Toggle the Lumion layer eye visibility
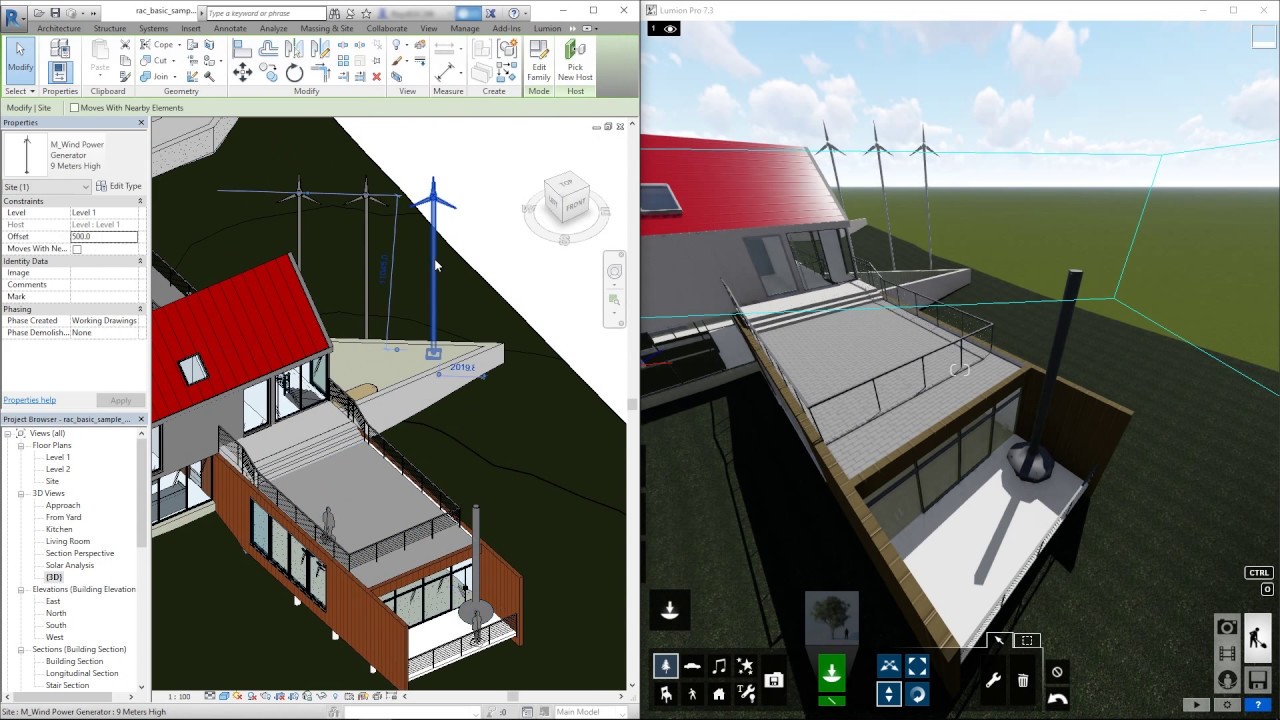 671,29
